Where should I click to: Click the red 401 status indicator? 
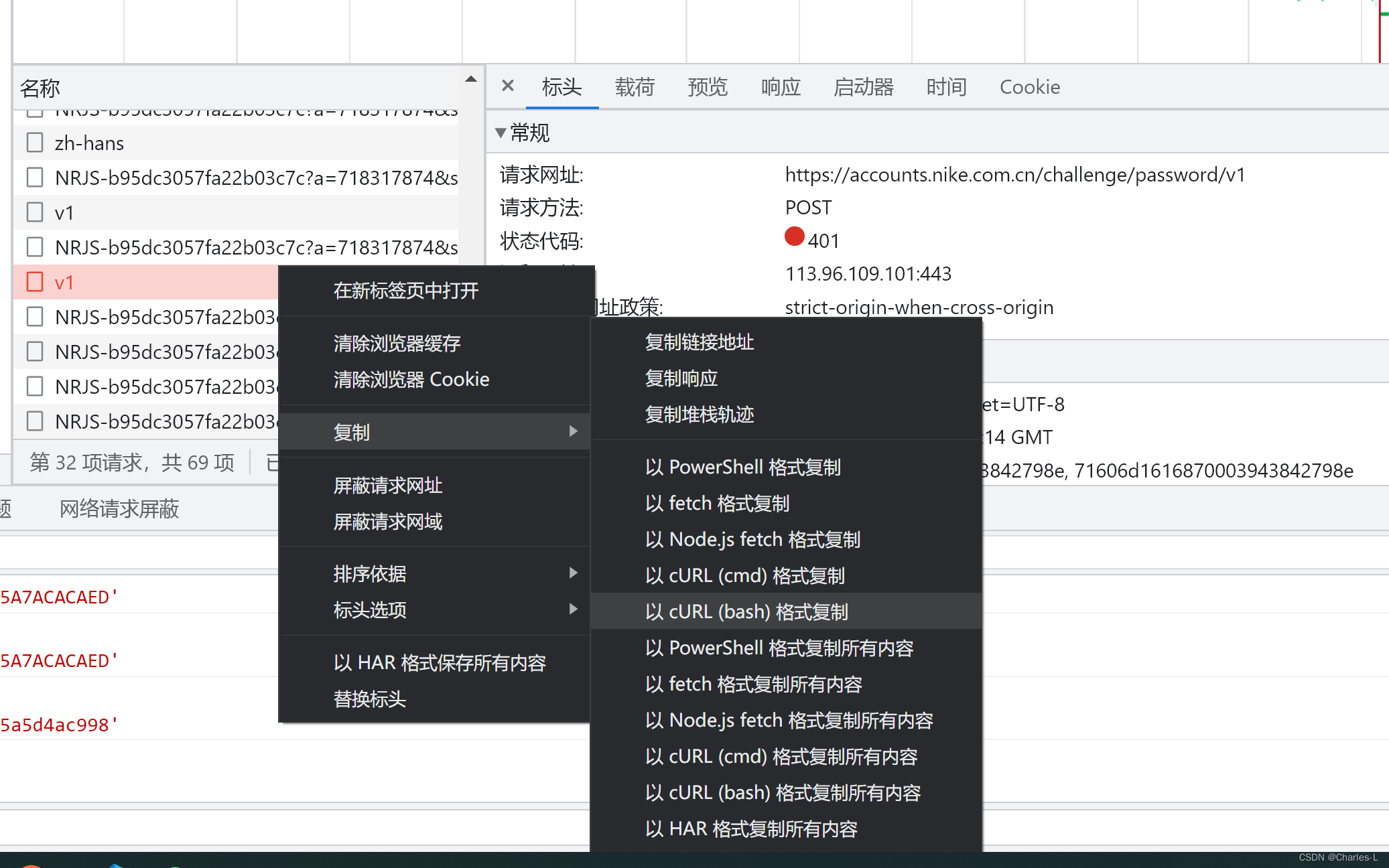794,237
